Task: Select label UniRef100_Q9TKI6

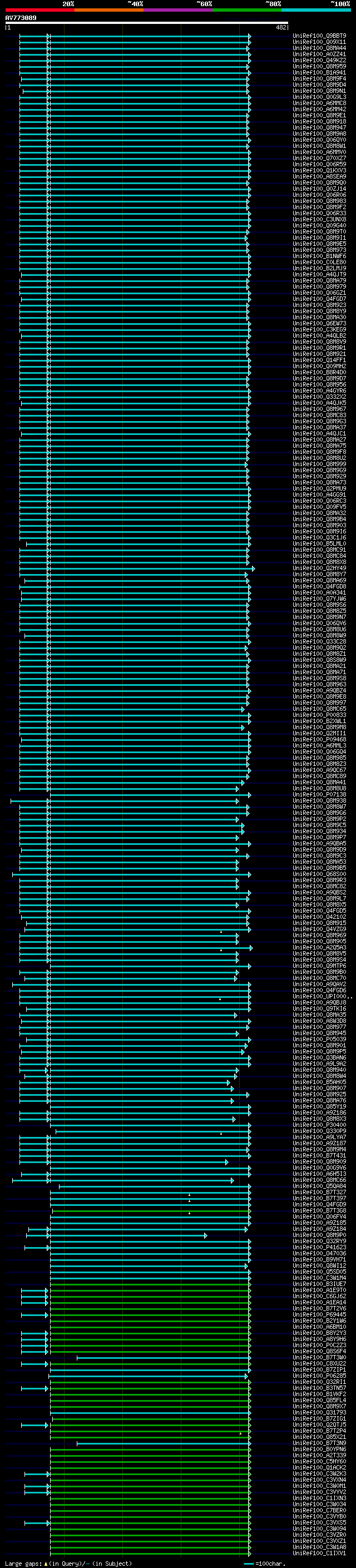Action: [319, 1008]
